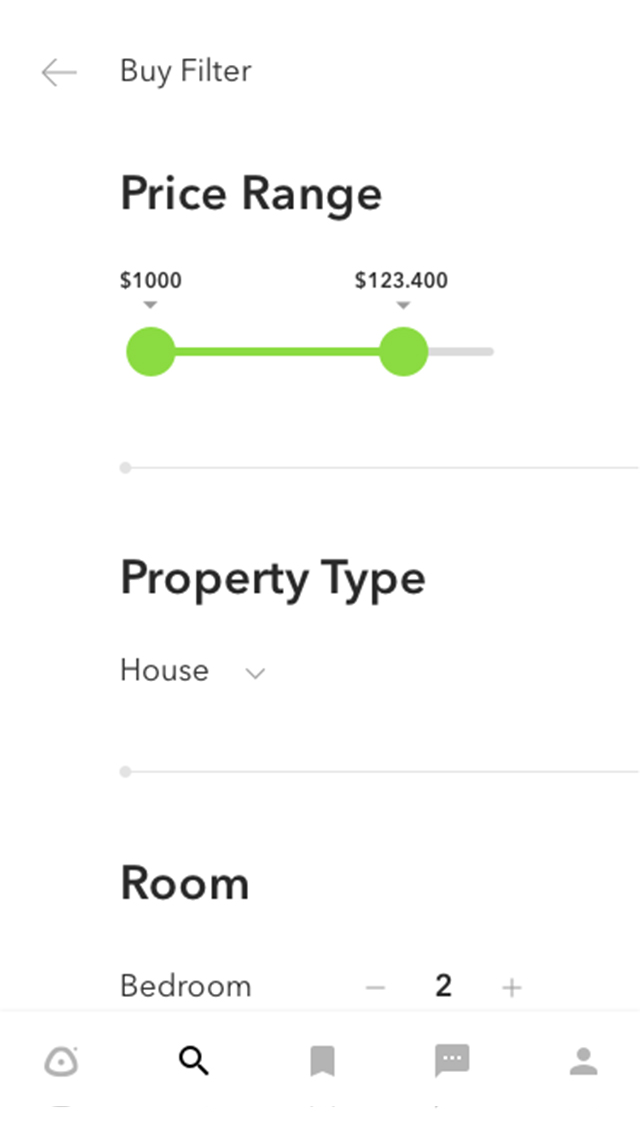This screenshot has height=1136, width=640.
Task: Click the Buy Filter title
Action: [x=186, y=71]
